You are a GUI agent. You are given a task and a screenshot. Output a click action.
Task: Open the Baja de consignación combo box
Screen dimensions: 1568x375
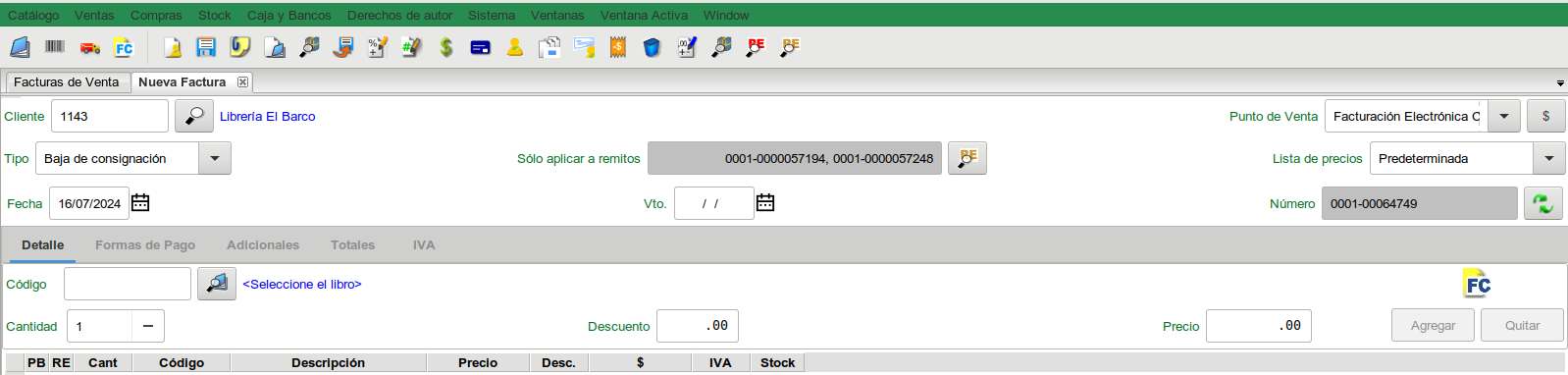(x=133, y=158)
